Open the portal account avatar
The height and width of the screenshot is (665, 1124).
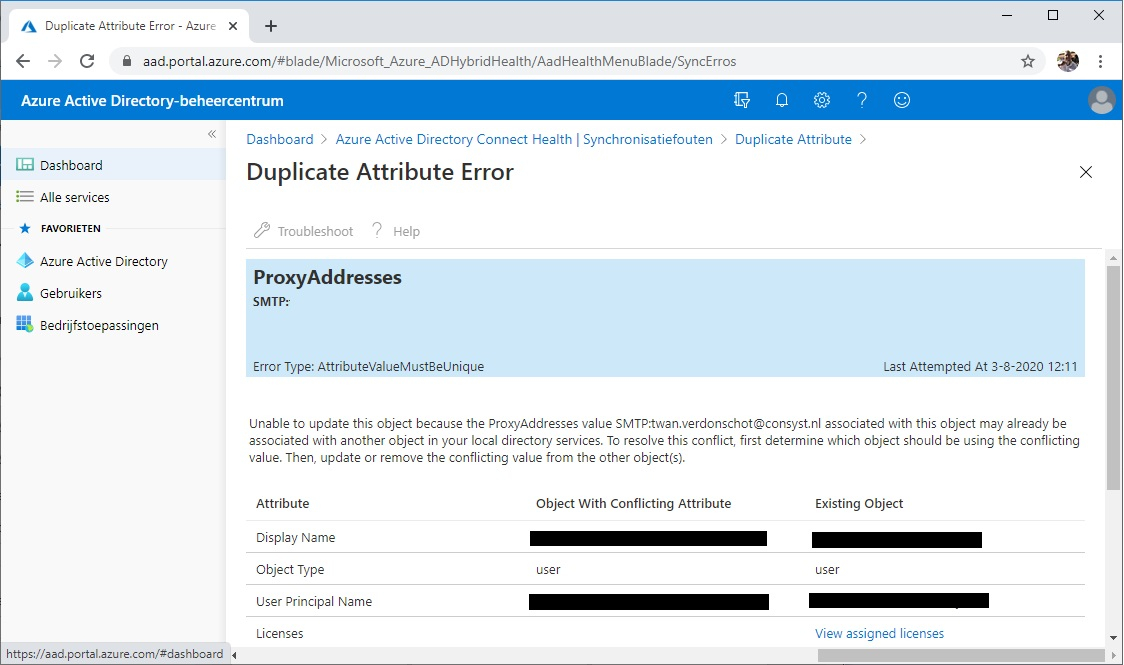point(1101,100)
